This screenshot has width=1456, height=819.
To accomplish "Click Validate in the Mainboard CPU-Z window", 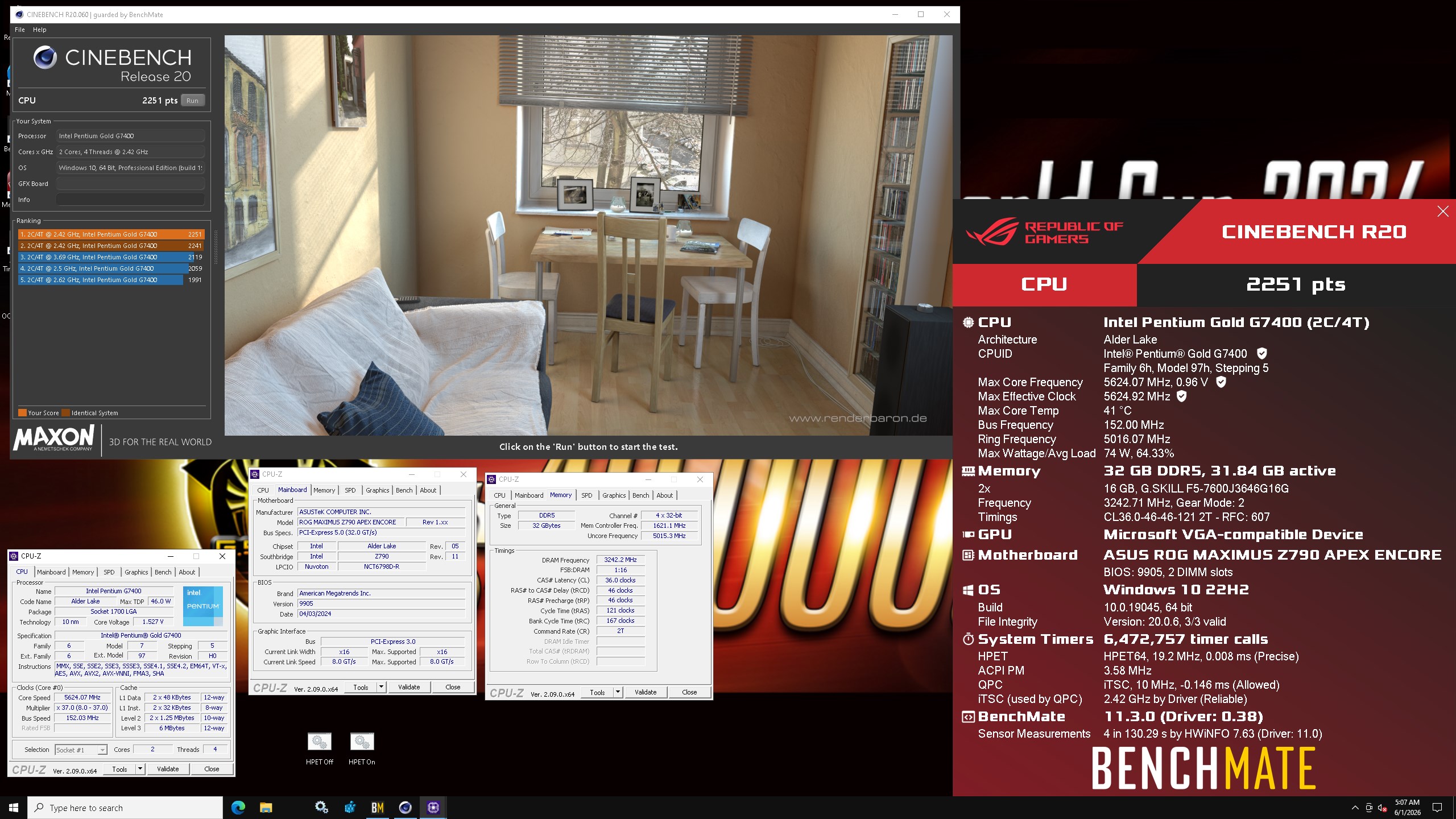I will [409, 687].
